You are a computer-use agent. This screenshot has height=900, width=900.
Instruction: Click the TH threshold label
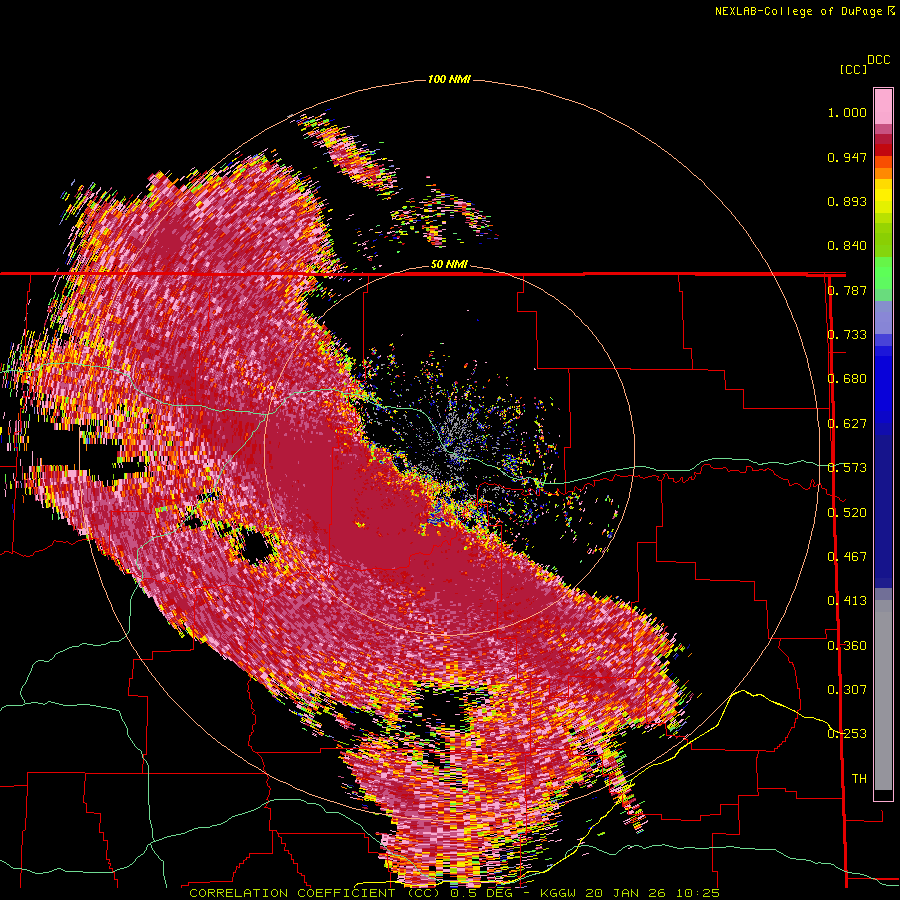859,779
